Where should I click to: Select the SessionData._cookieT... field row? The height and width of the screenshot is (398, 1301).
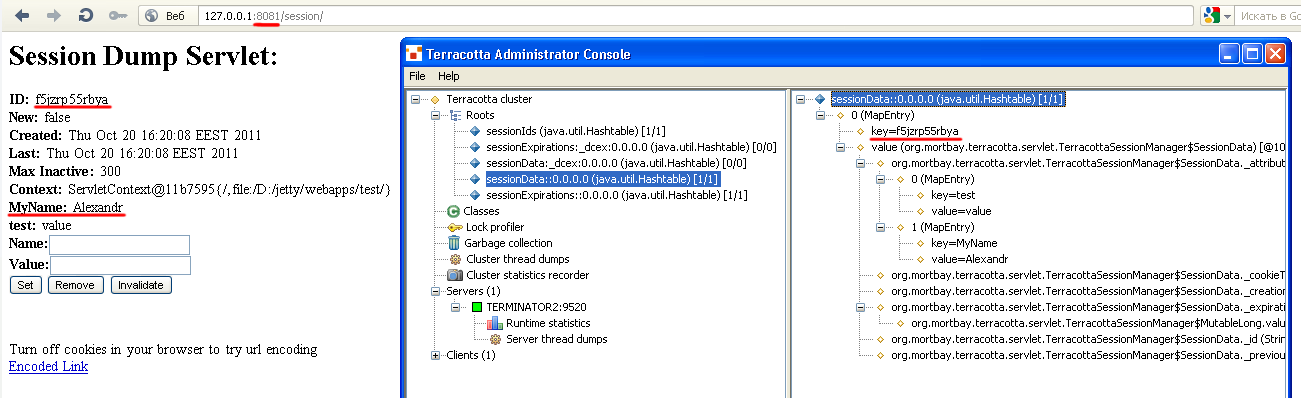[1087, 275]
